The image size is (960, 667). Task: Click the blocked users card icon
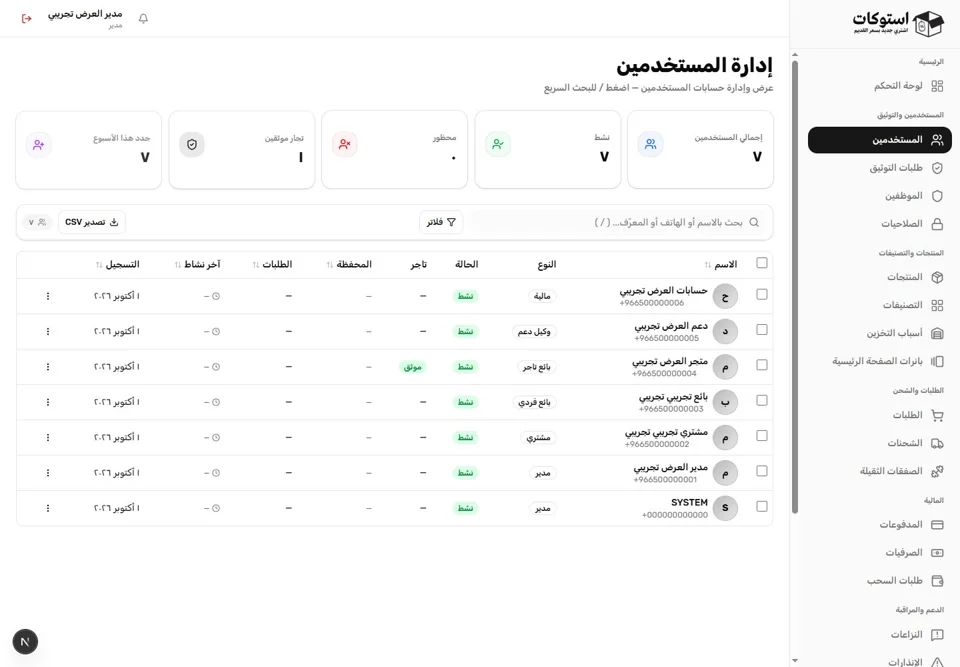coord(345,144)
